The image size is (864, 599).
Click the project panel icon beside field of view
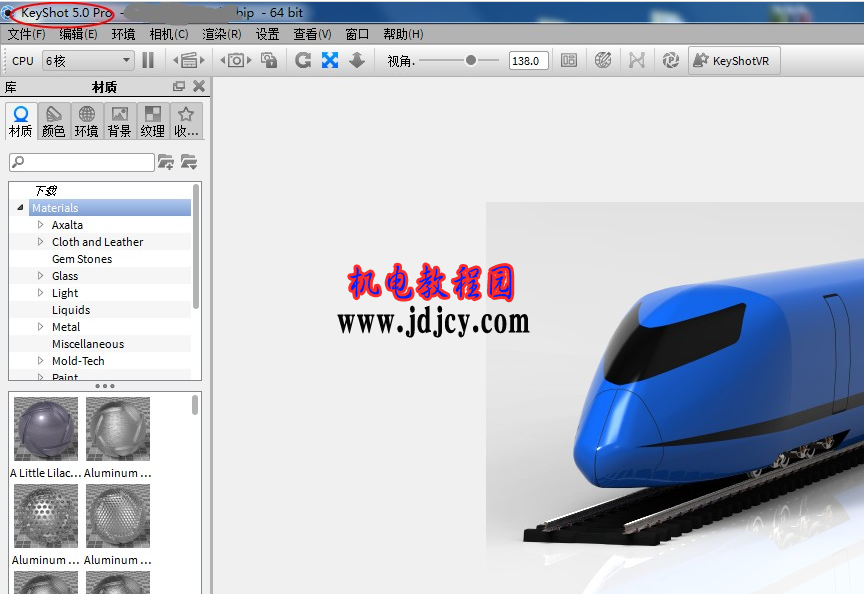coord(569,60)
